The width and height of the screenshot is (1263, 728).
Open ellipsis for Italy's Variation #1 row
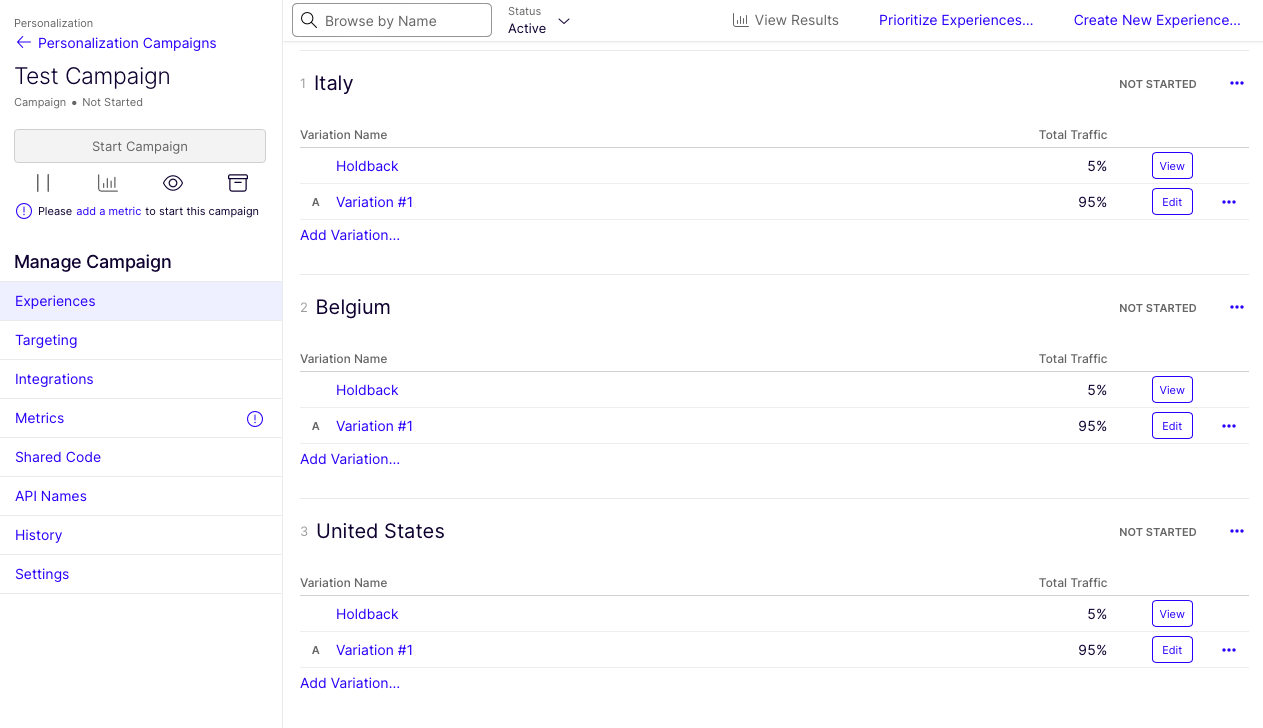1229,202
